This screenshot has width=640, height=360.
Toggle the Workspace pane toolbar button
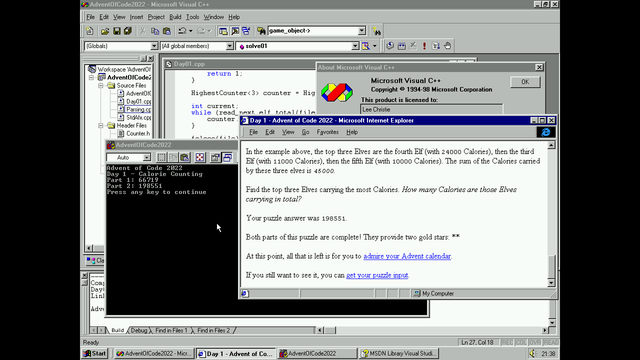click(x=223, y=31)
